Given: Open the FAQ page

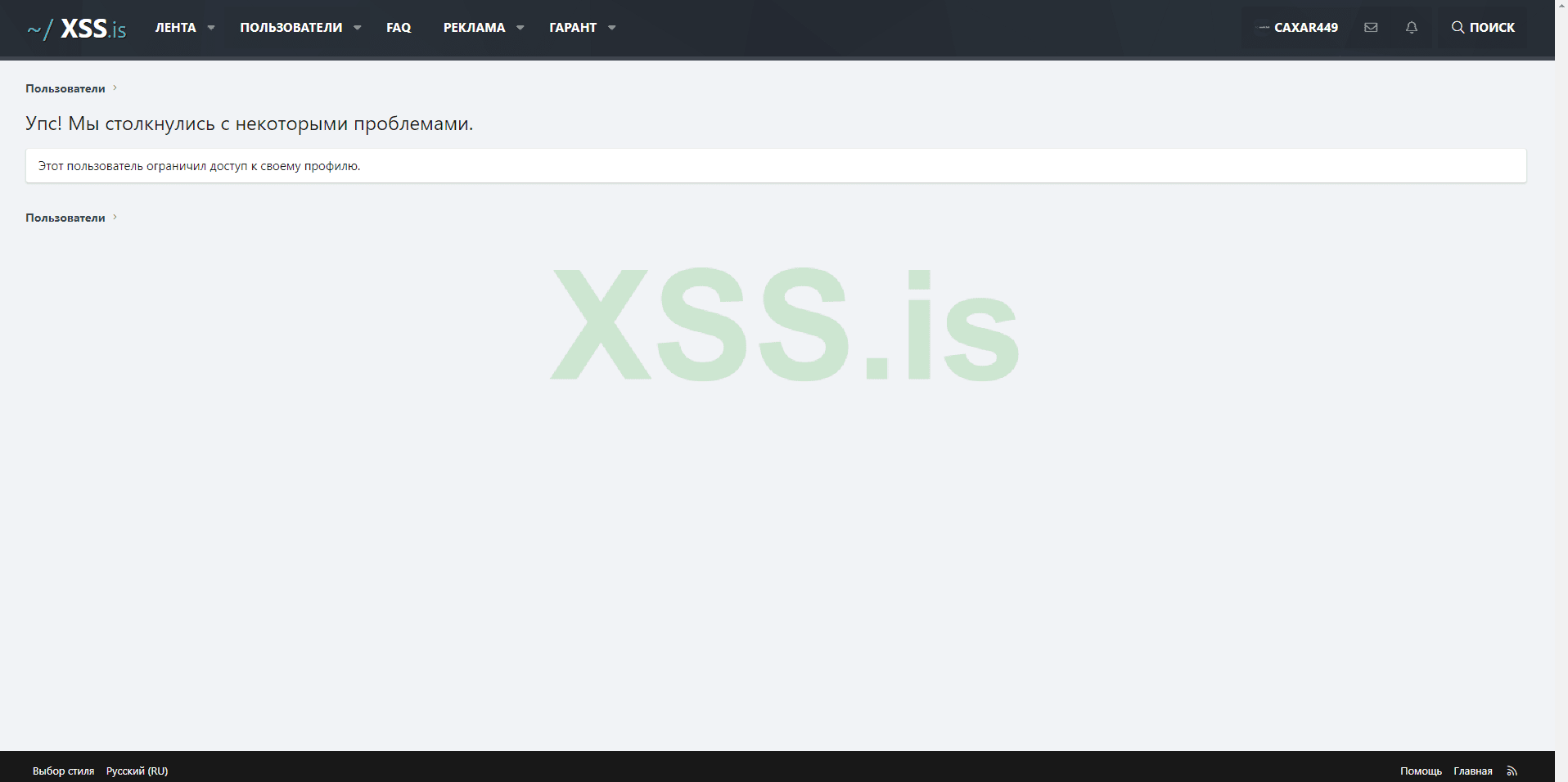Looking at the screenshot, I should pyautogui.click(x=399, y=28).
